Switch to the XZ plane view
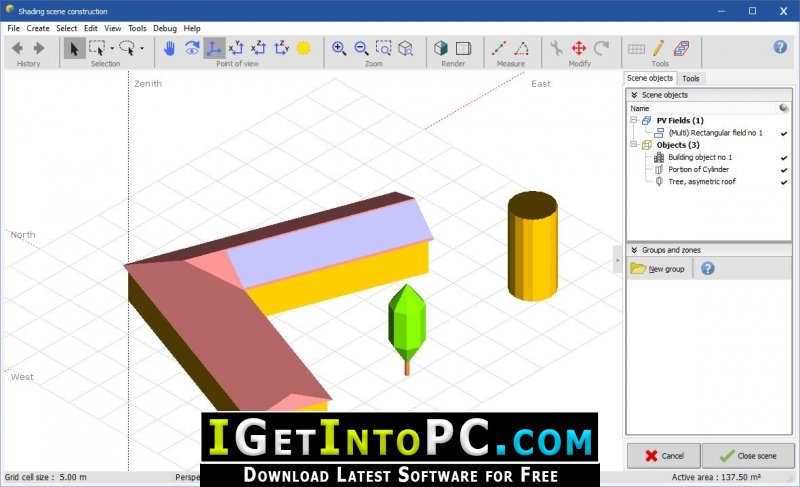The height and width of the screenshot is (487, 800). (259, 48)
